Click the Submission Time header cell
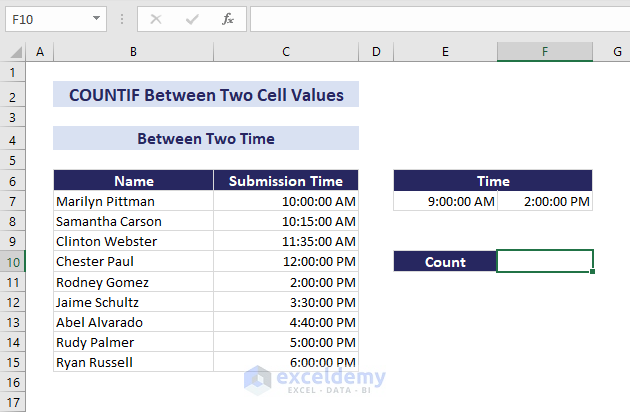 click(x=286, y=181)
